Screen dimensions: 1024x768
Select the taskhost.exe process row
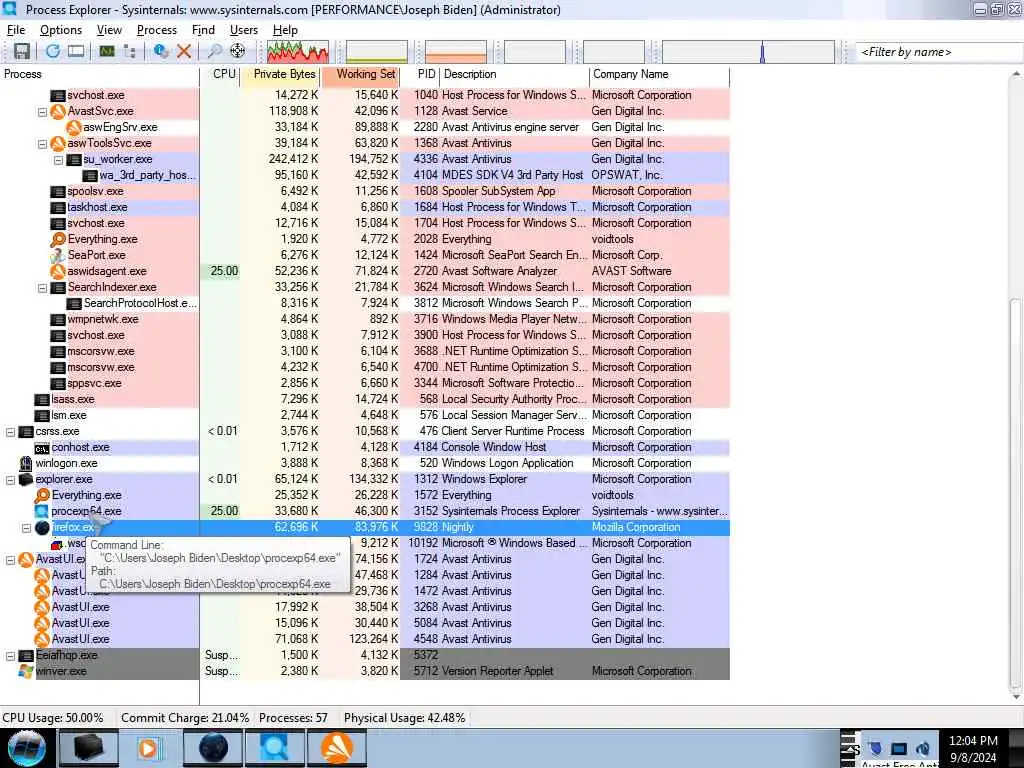point(364,207)
